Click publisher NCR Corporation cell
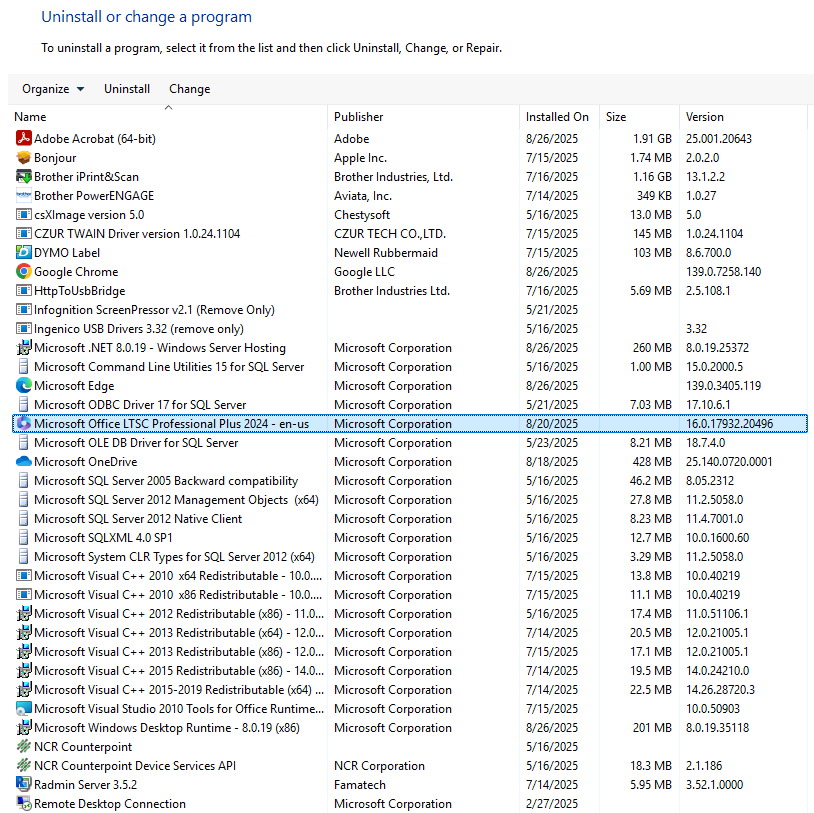The width and height of the screenshot is (814, 813). pos(379,766)
